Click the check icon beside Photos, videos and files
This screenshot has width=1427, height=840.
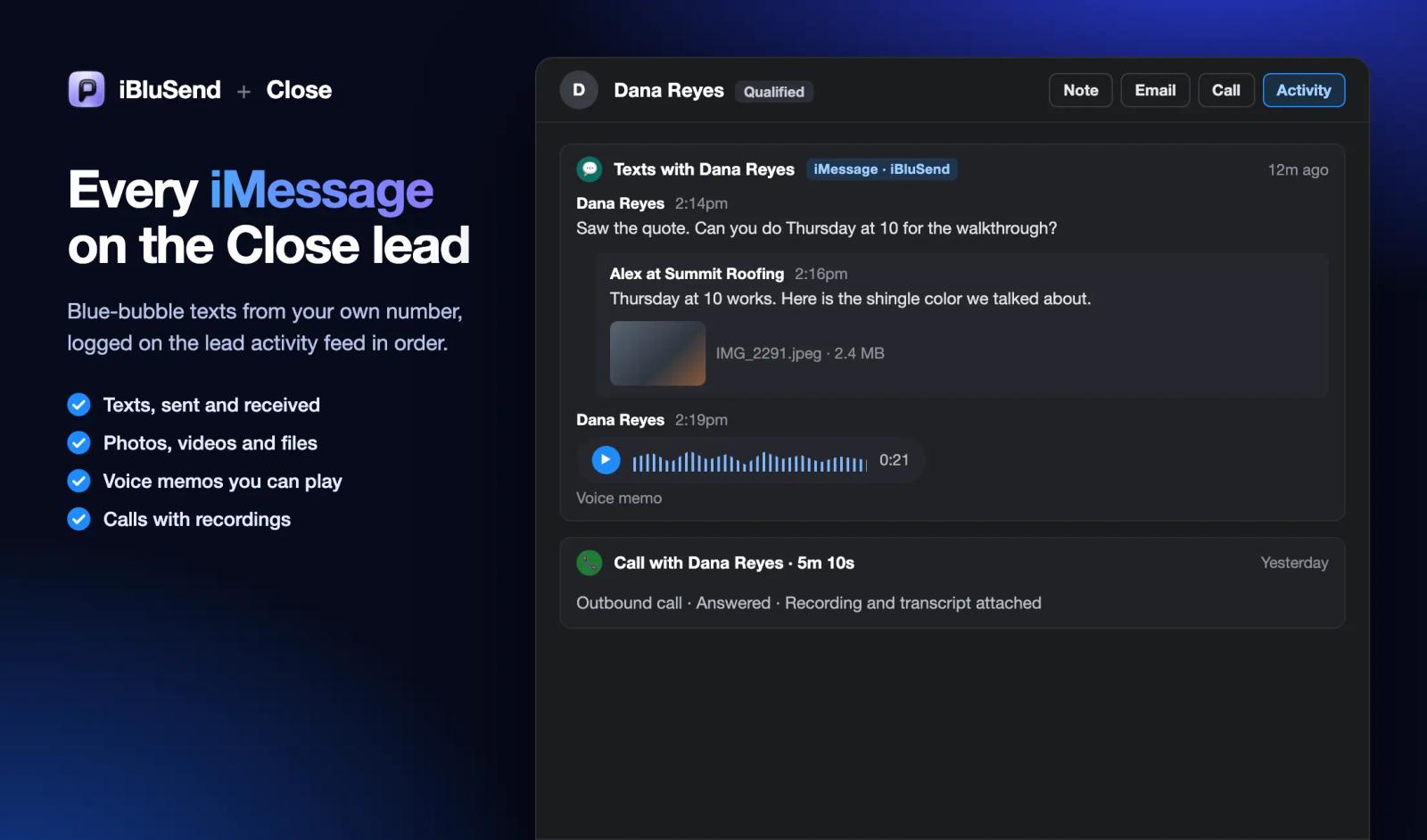click(79, 443)
